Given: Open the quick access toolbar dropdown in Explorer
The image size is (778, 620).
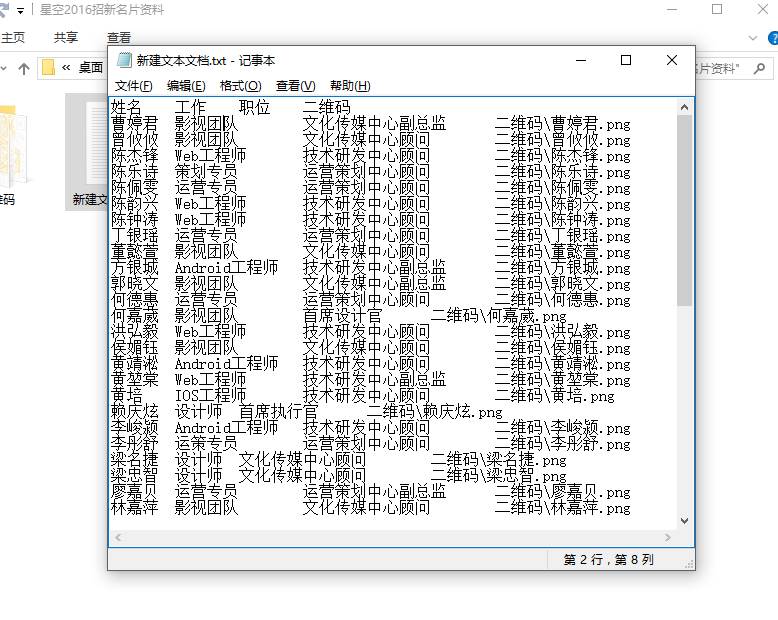Looking at the screenshot, I should pos(20,10).
